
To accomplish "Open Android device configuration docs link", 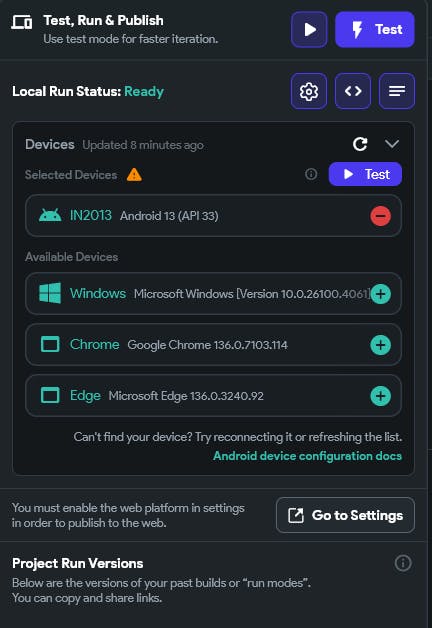I will tap(307, 456).
